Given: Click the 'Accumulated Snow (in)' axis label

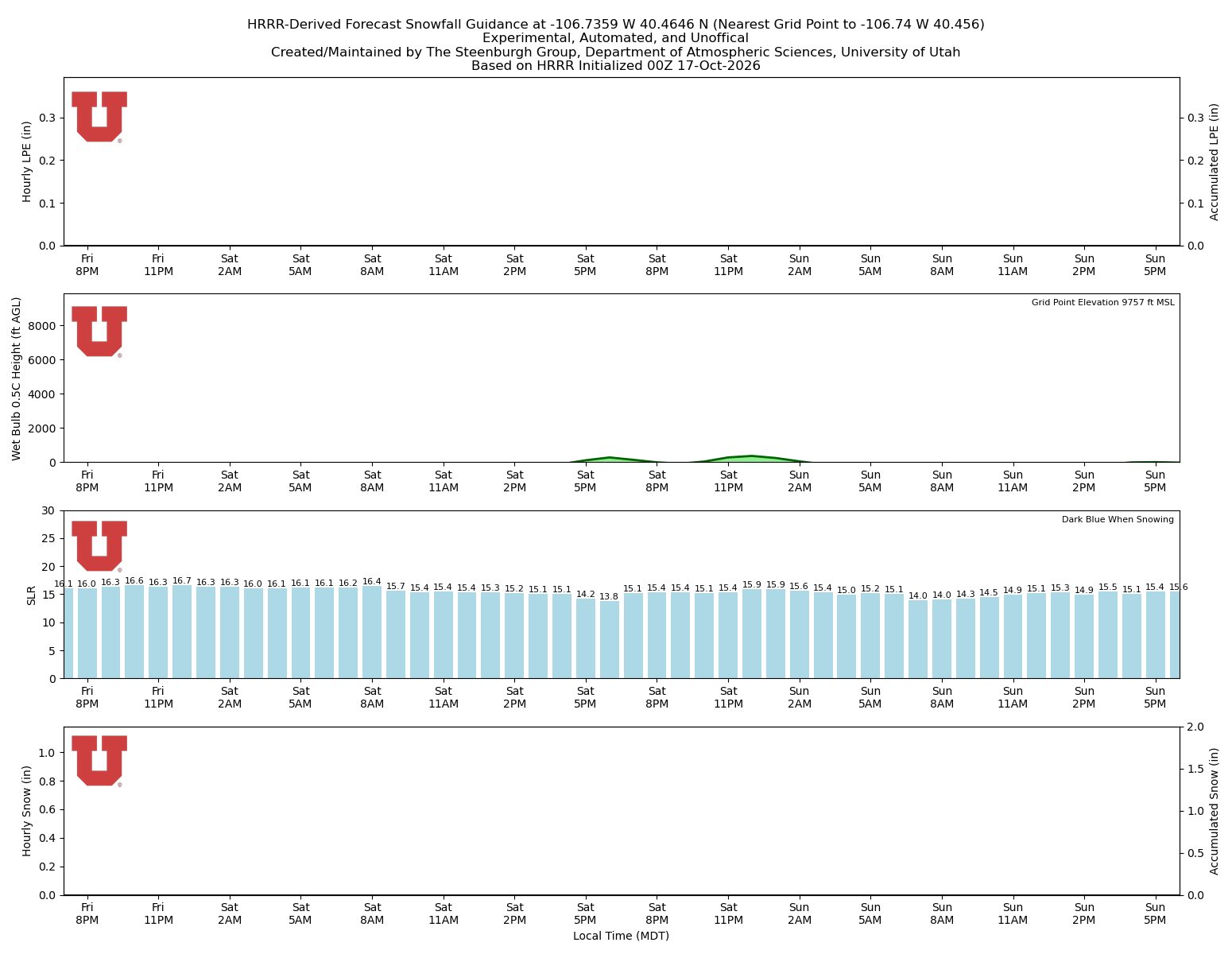Looking at the screenshot, I should 1215,811.
